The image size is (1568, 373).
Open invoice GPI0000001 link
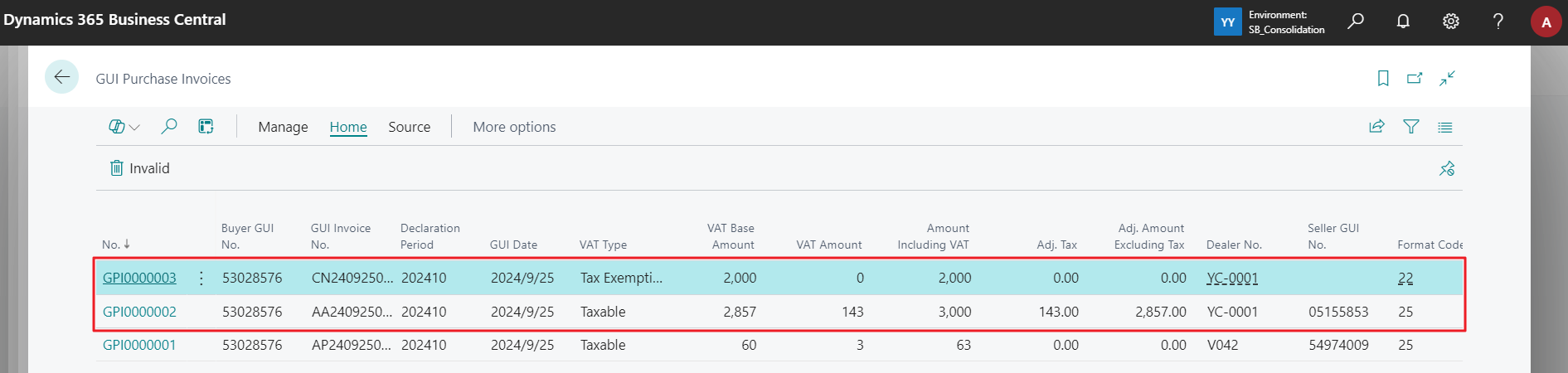[x=139, y=346]
